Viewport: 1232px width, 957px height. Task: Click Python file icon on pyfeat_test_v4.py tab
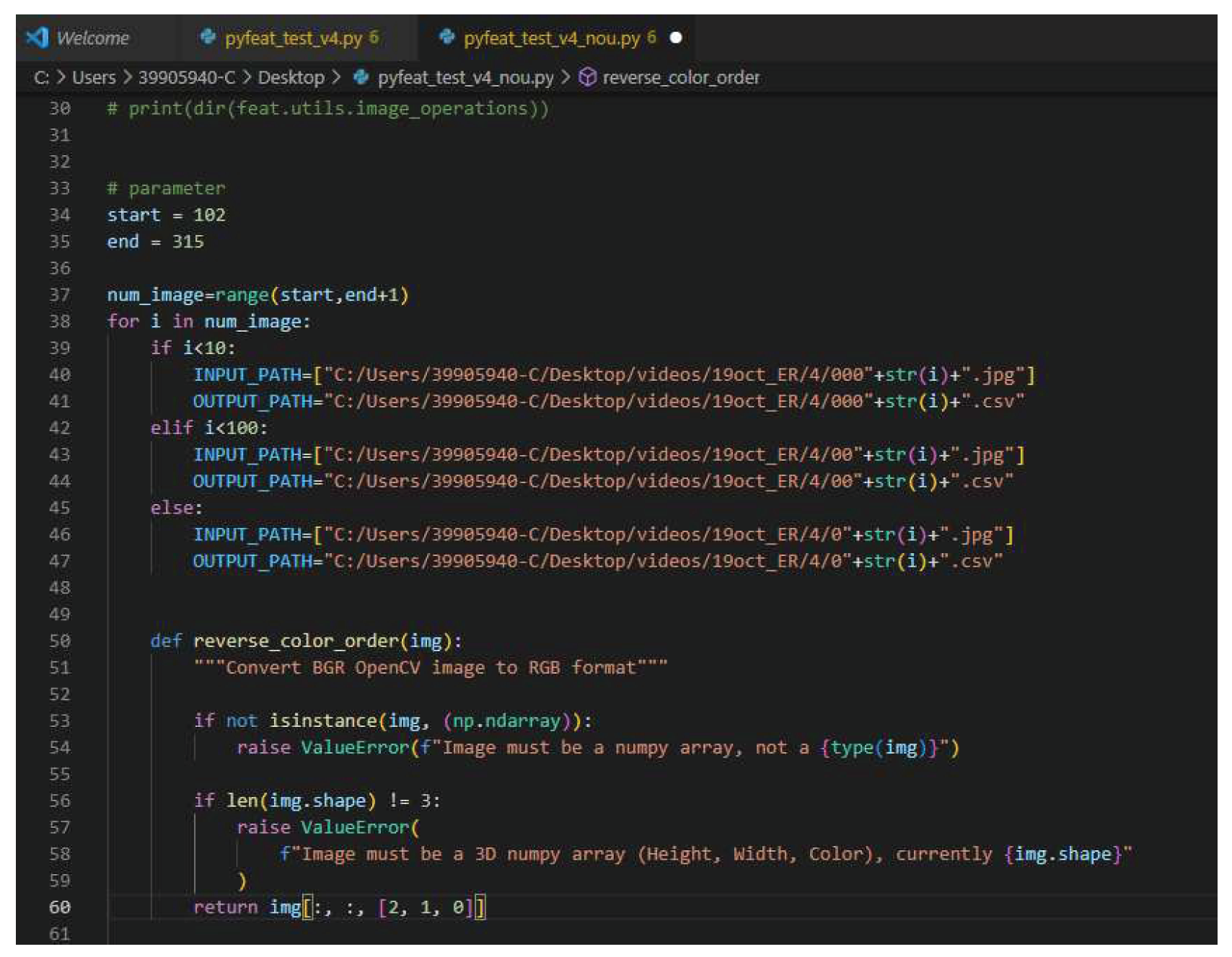click(x=208, y=37)
